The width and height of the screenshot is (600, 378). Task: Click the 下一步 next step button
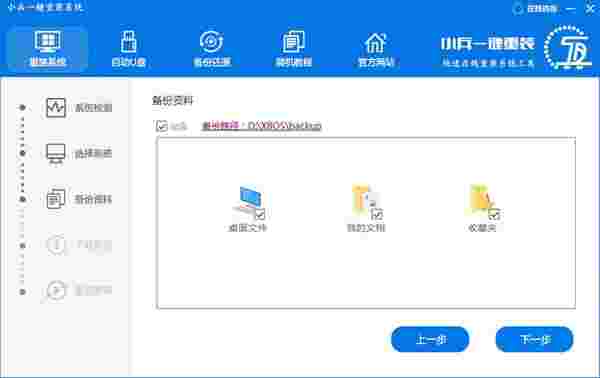535,339
